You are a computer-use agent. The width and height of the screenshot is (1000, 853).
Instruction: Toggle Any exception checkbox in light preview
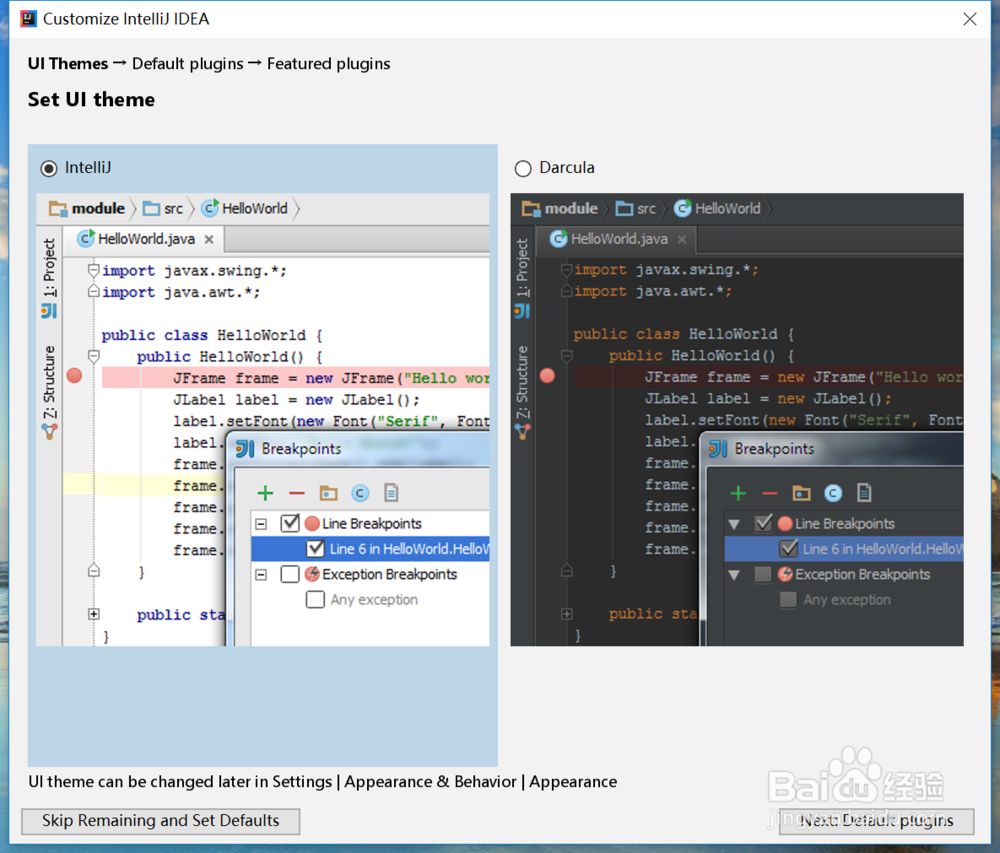click(316, 600)
